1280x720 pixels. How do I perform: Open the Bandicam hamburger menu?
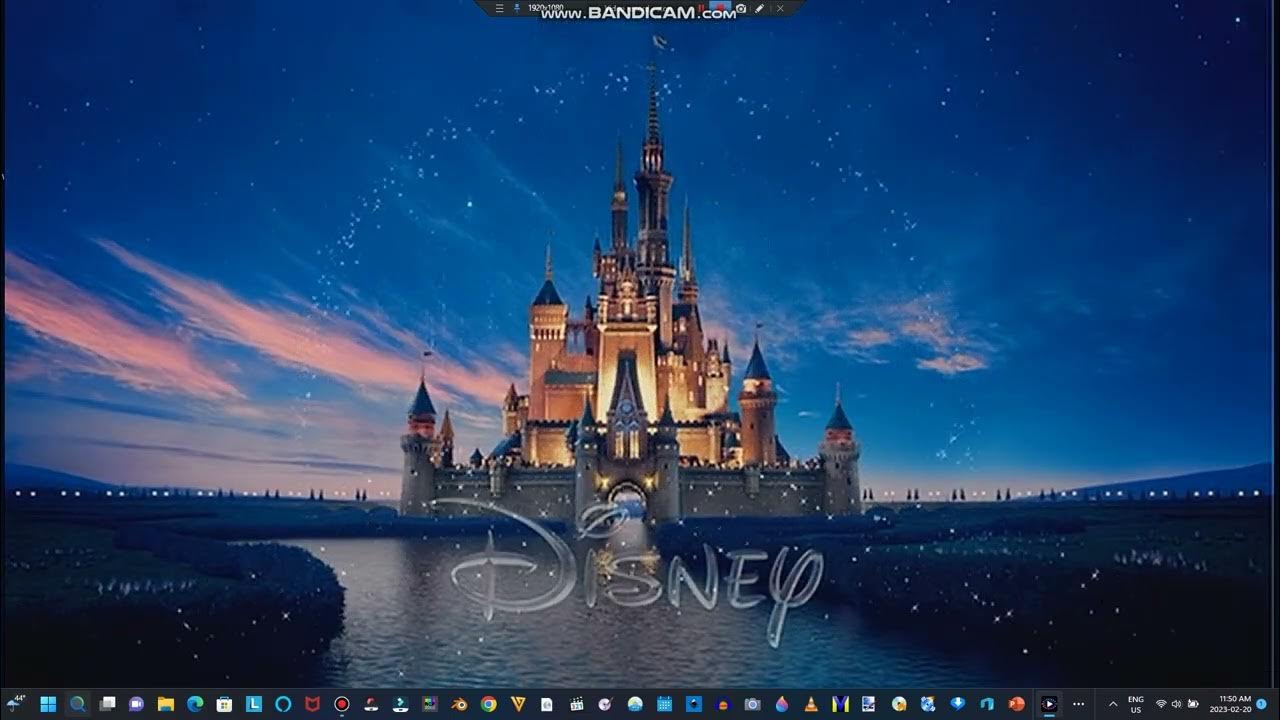click(x=499, y=8)
